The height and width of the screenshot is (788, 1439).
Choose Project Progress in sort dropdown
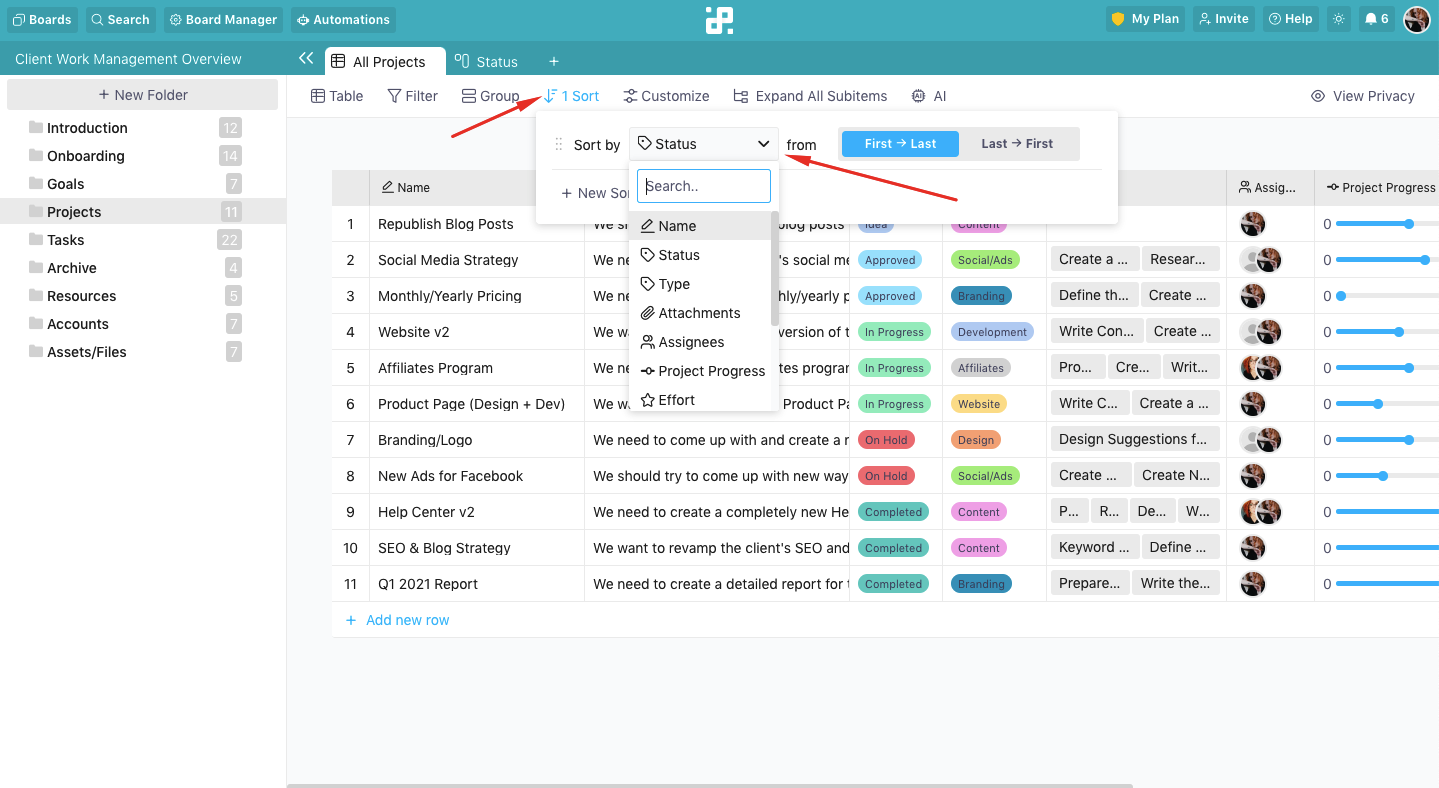click(x=700, y=371)
